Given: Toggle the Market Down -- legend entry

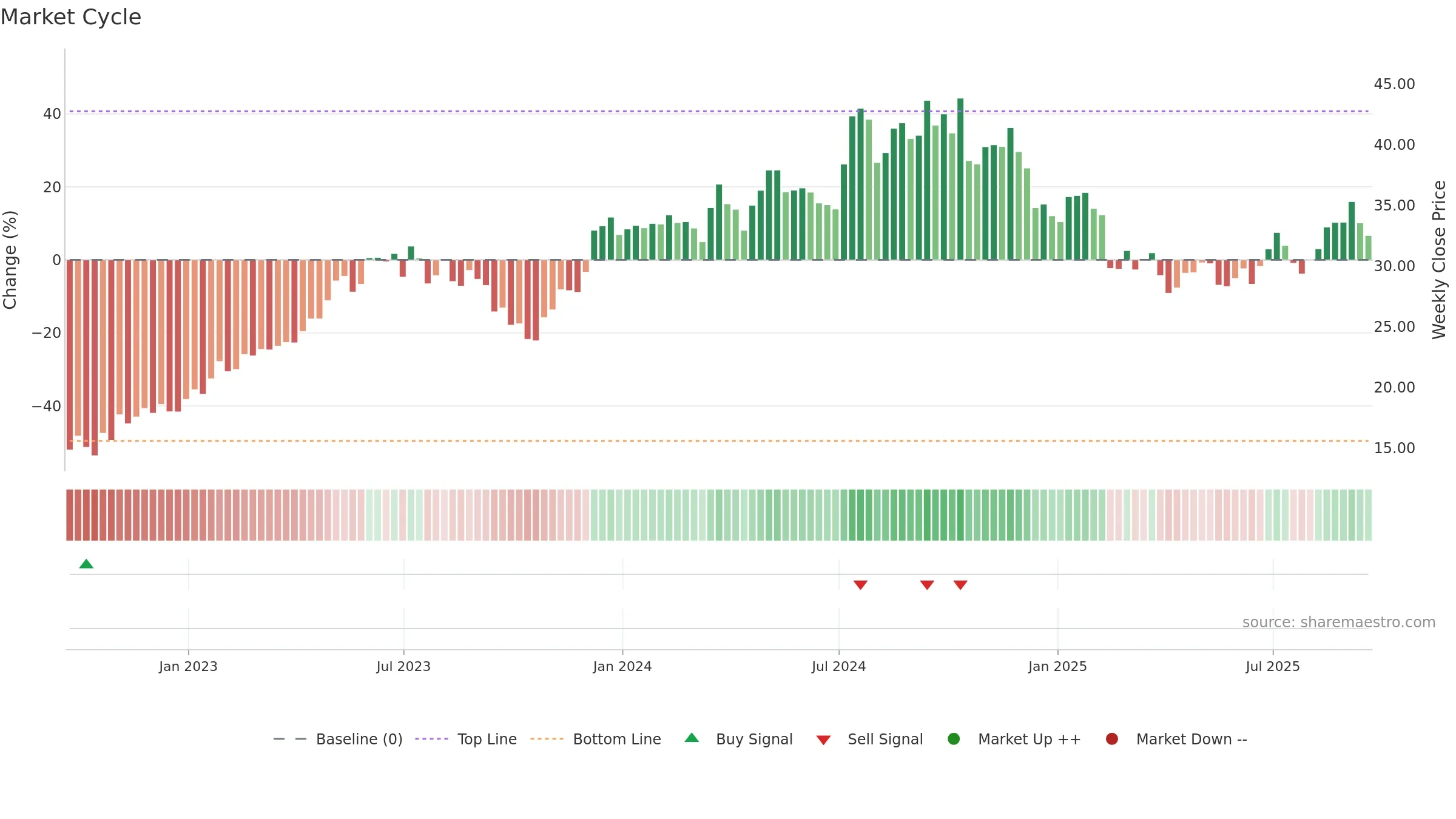Looking at the screenshot, I should [1176, 739].
